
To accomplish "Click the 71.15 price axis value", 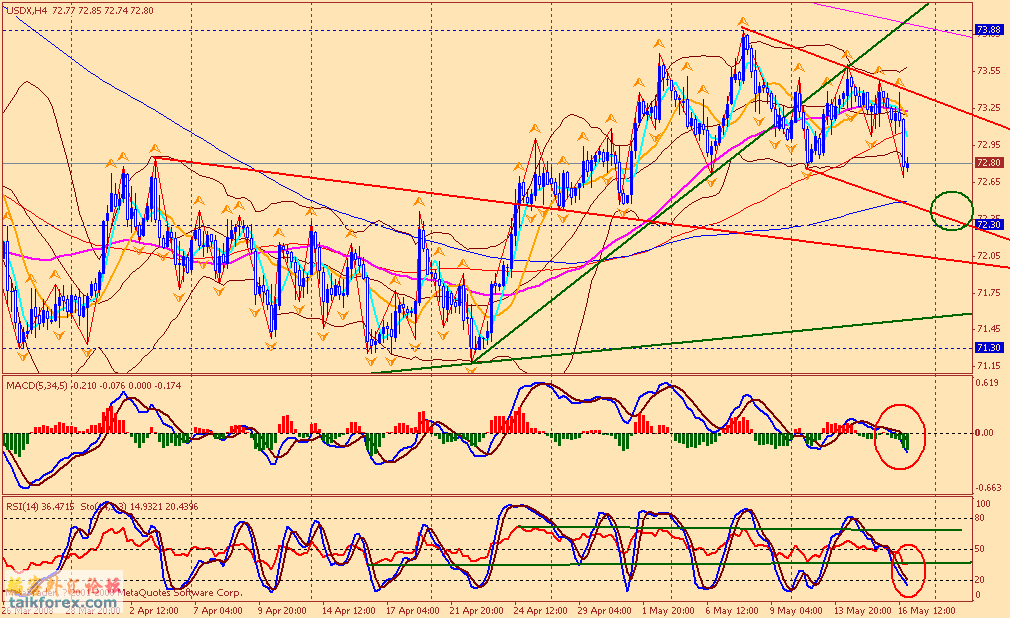I will (989, 366).
